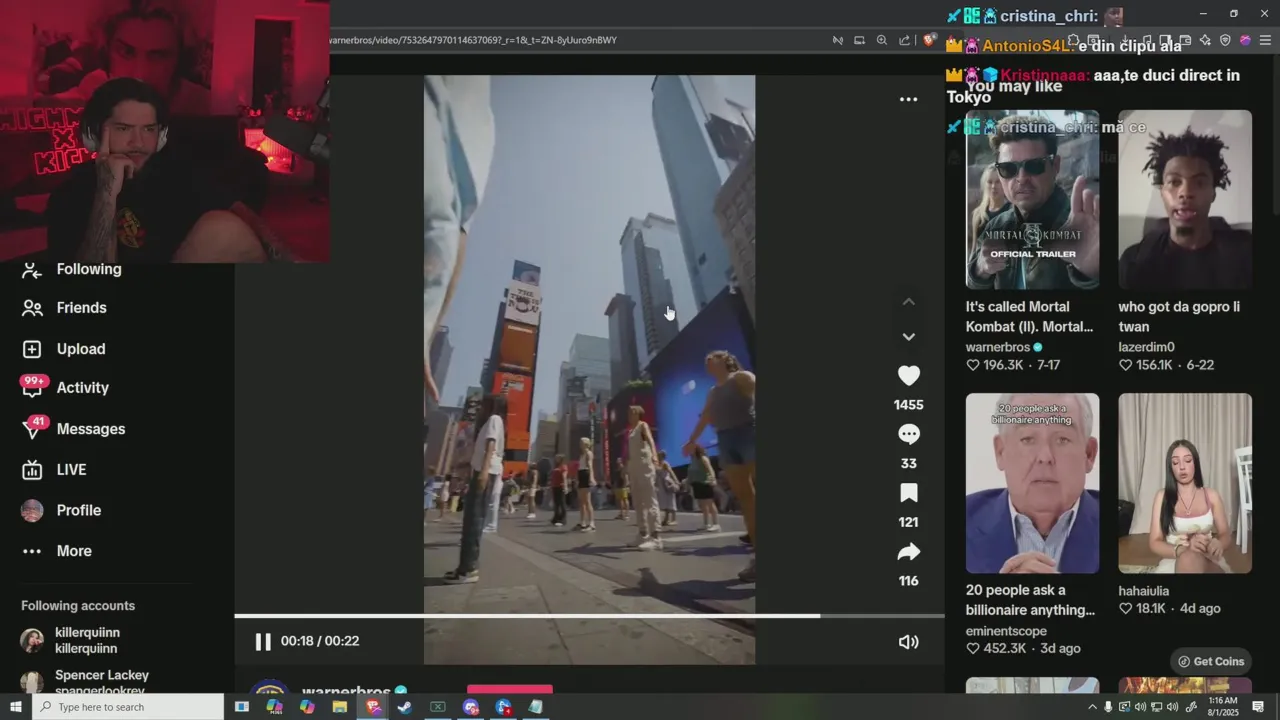Click the Upload plus icon in the sidebar
The width and height of the screenshot is (1280, 720).
click(x=32, y=349)
